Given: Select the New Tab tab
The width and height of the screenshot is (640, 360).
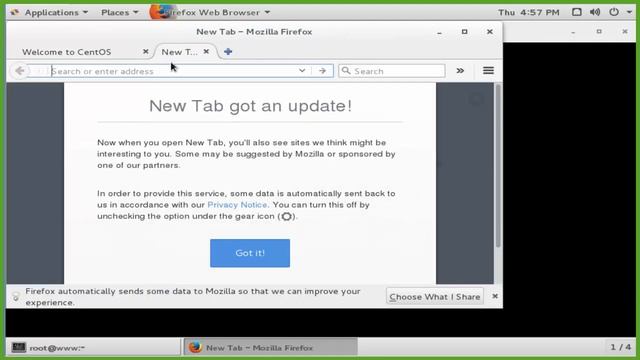Looking at the screenshot, I should (180, 52).
